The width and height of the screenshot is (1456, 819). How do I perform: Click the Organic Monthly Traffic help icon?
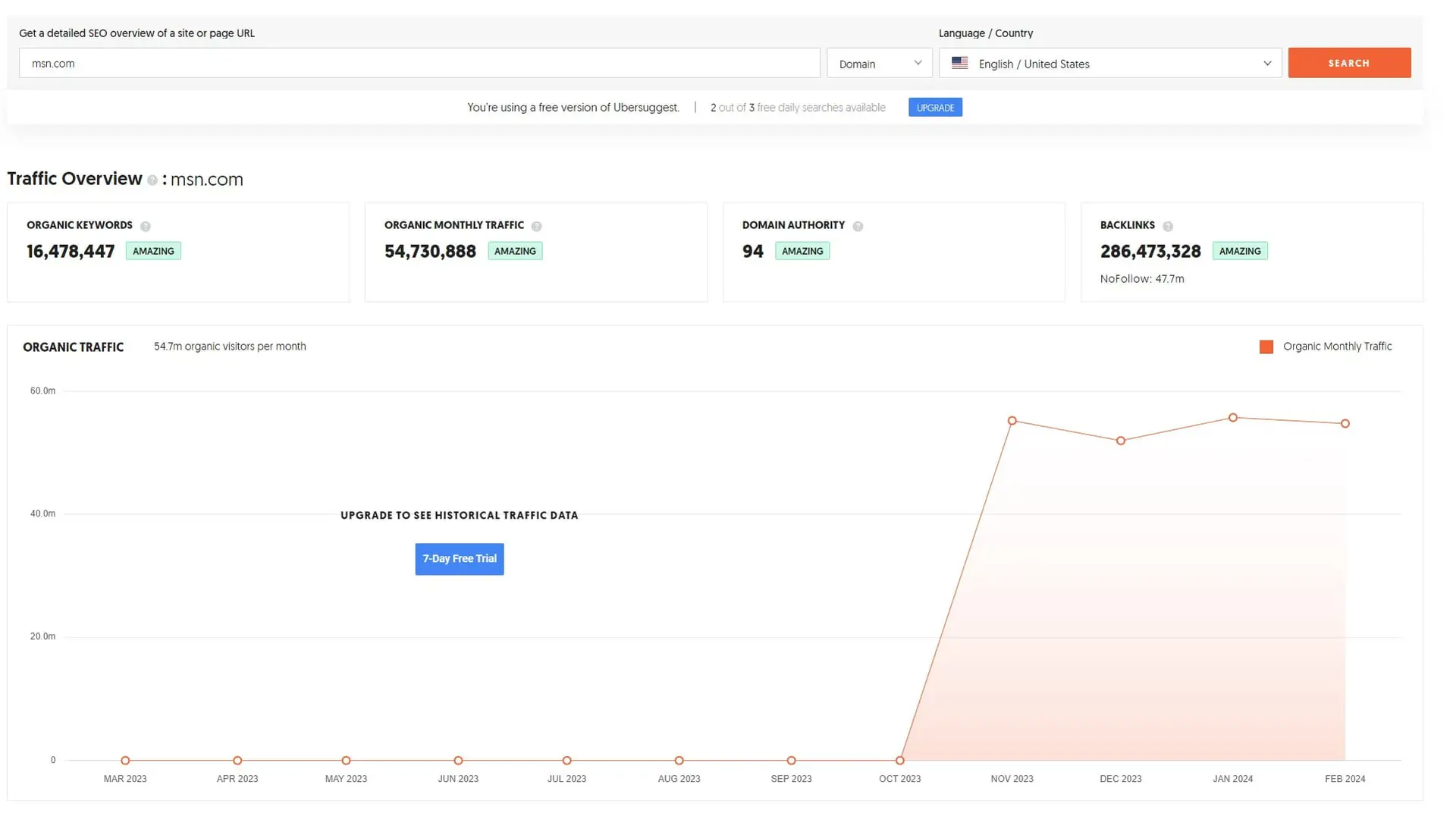tap(537, 226)
